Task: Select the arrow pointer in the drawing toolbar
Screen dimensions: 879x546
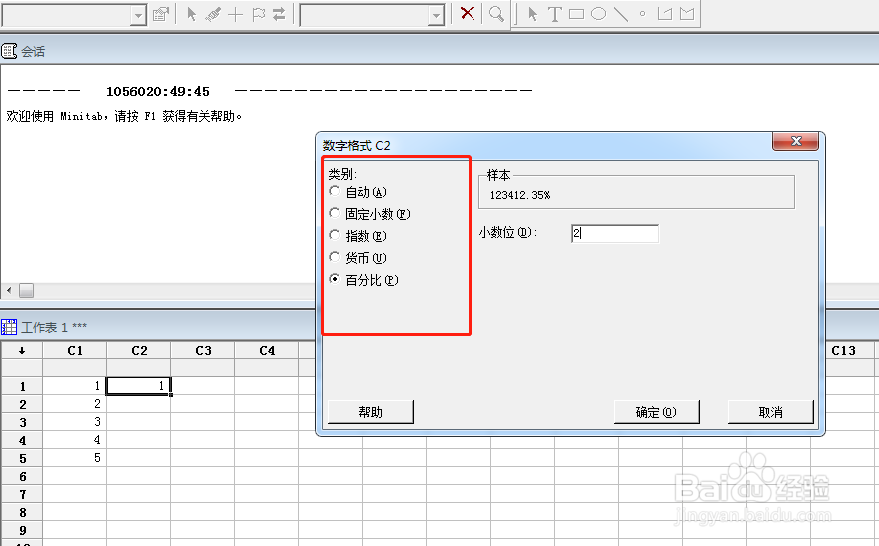Action: click(x=533, y=14)
